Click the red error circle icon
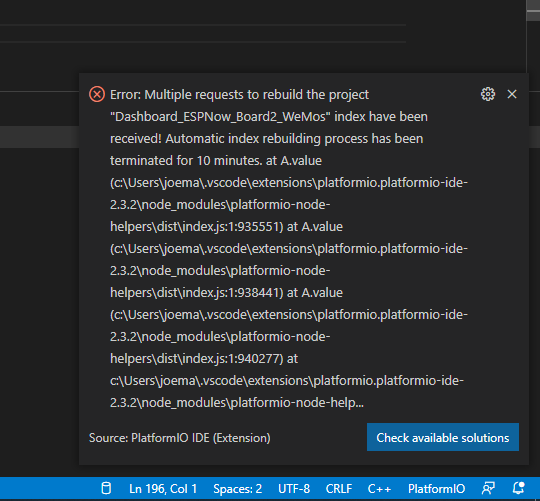This screenshot has width=540, height=501. click(97, 94)
